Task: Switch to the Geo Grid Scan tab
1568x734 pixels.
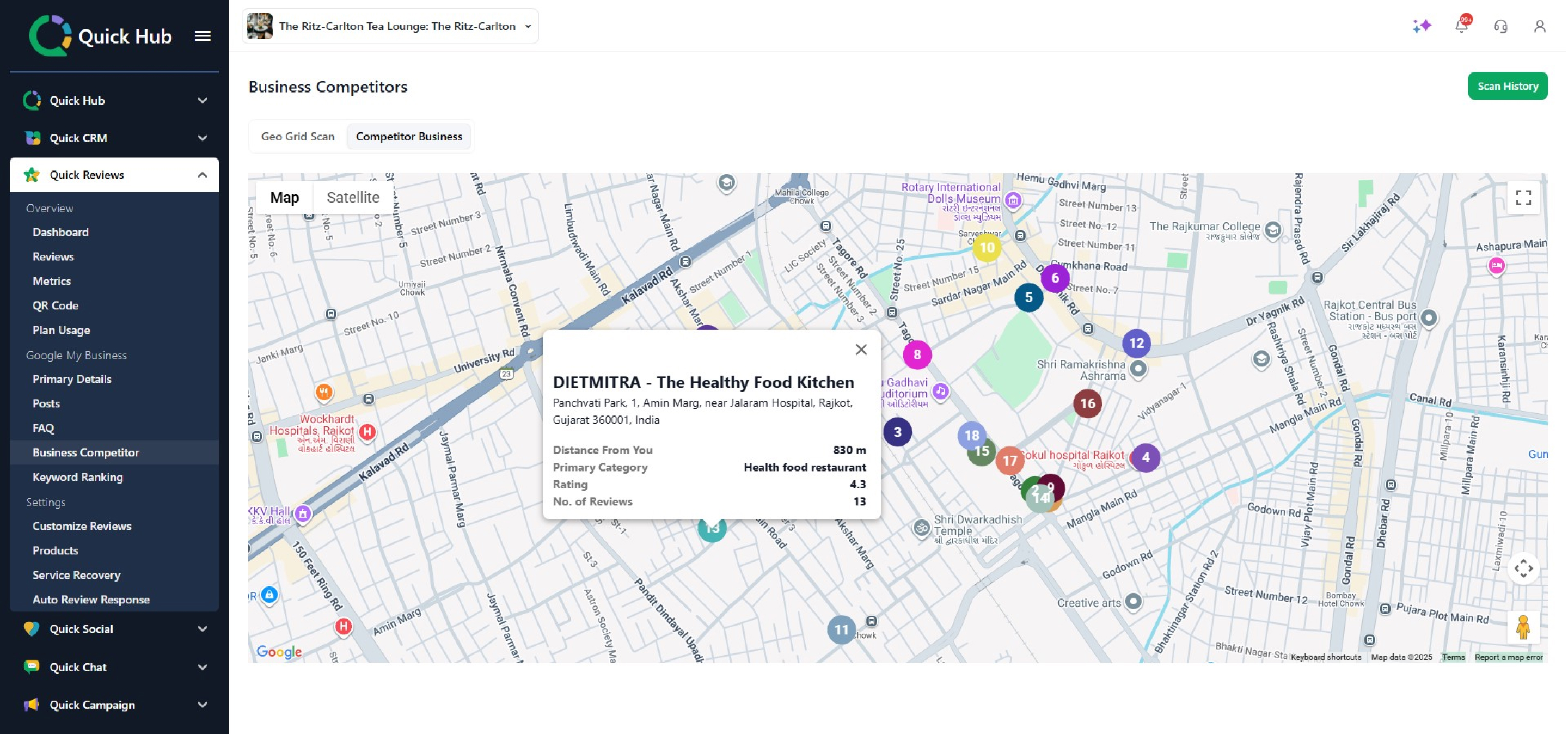Action: (x=298, y=136)
